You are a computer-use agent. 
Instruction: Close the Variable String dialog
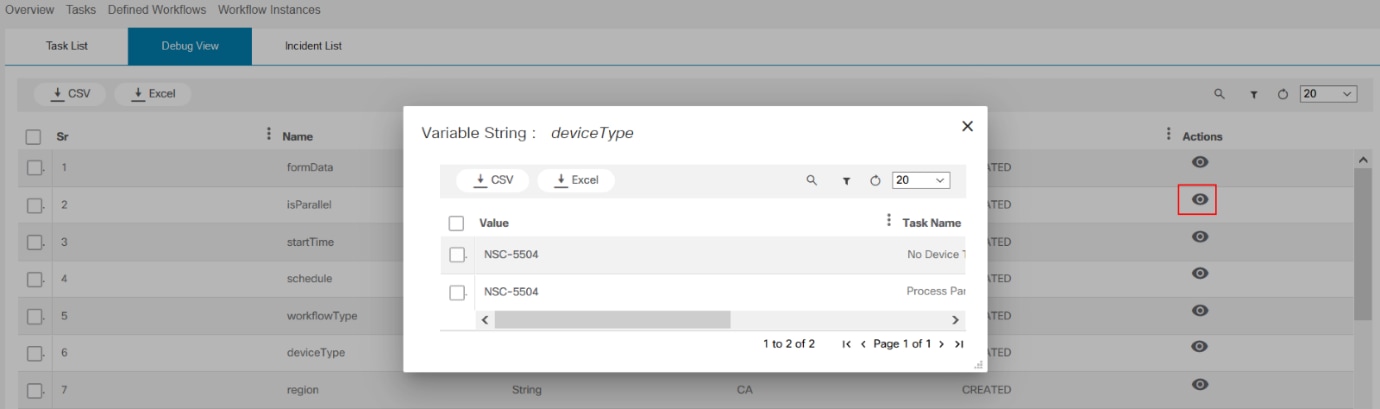click(x=967, y=126)
